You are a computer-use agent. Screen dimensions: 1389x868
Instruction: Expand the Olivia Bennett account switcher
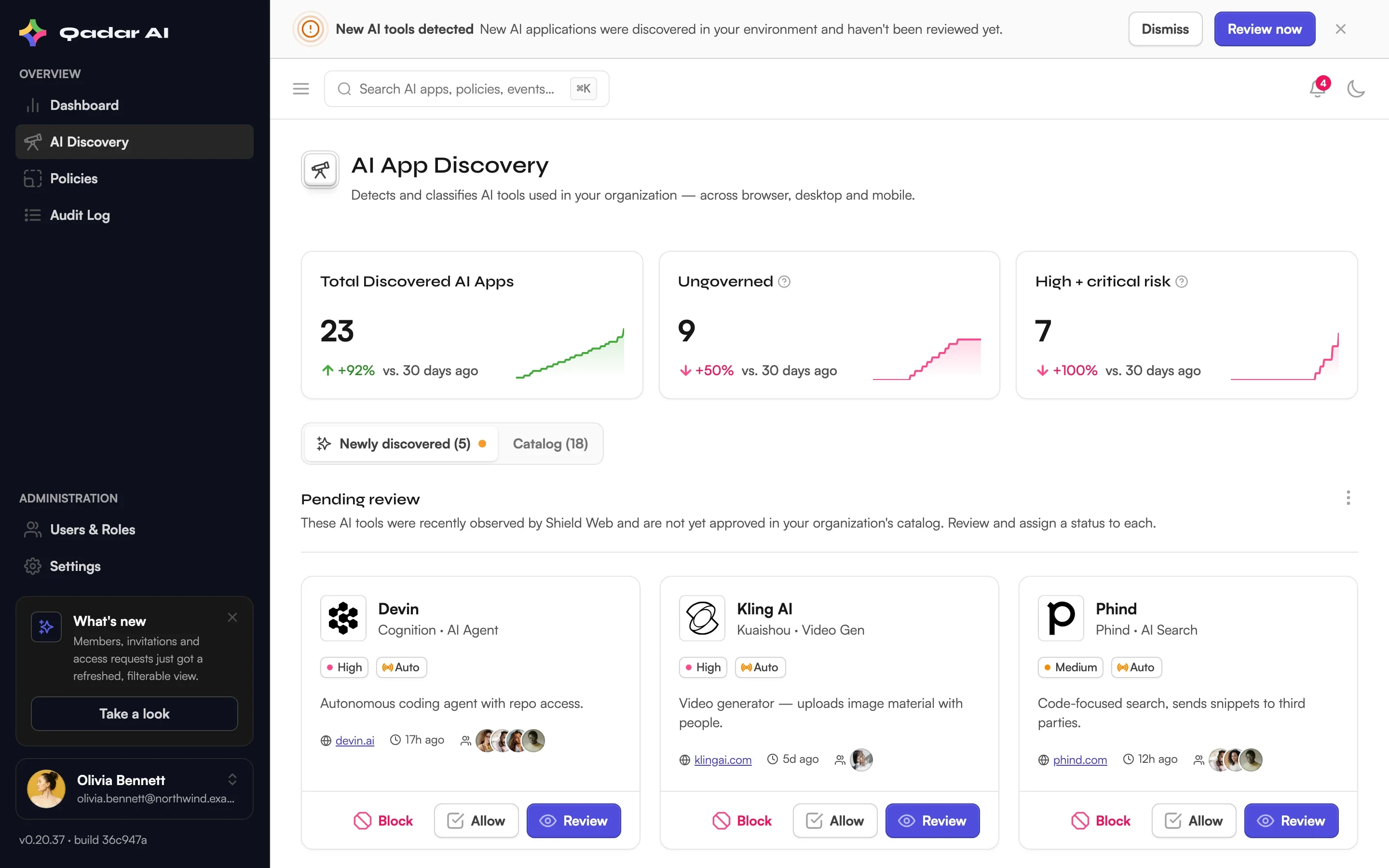(232, 779)
